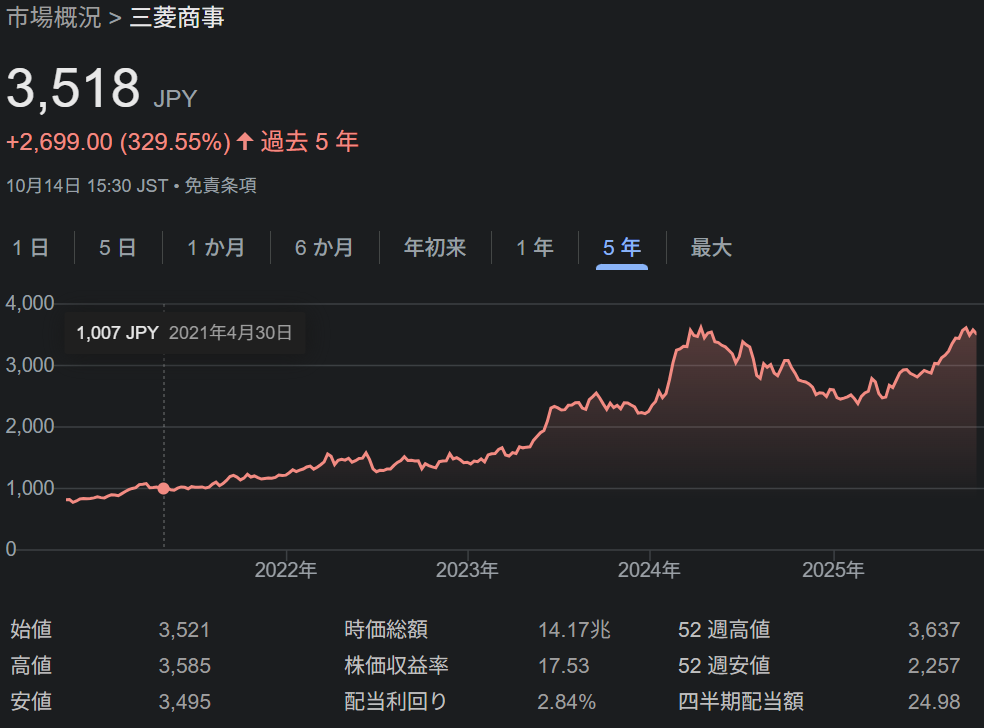Click the 1,007 JPY chart tooltip

point(184,333)
